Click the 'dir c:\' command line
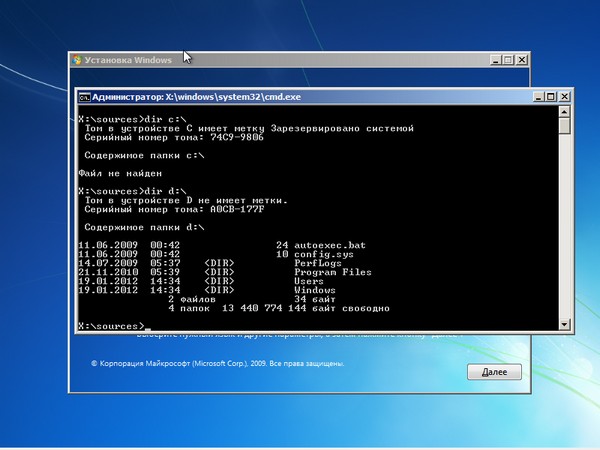The width and height of the screenshot is (600, 450). pos(132,119)
